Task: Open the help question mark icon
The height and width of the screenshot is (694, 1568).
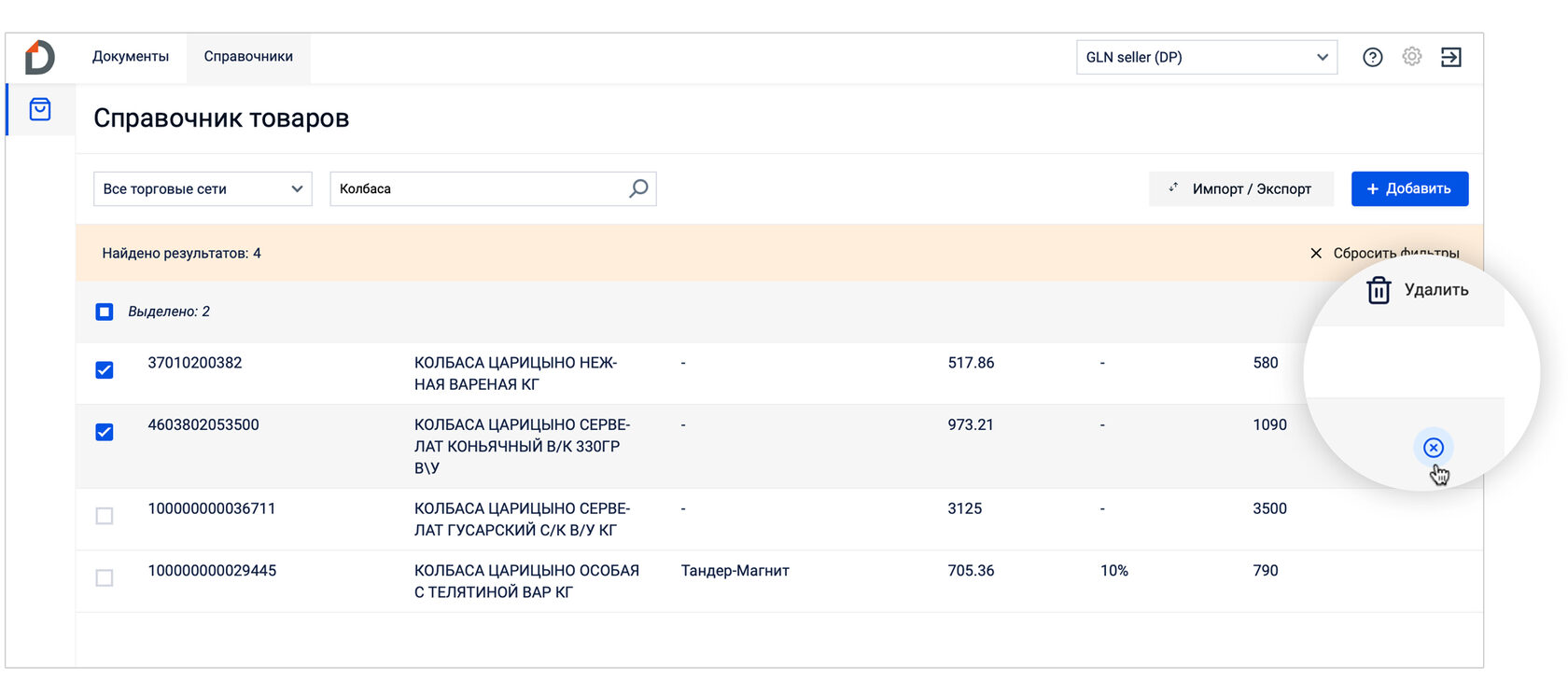Action: coord(1372,57)
